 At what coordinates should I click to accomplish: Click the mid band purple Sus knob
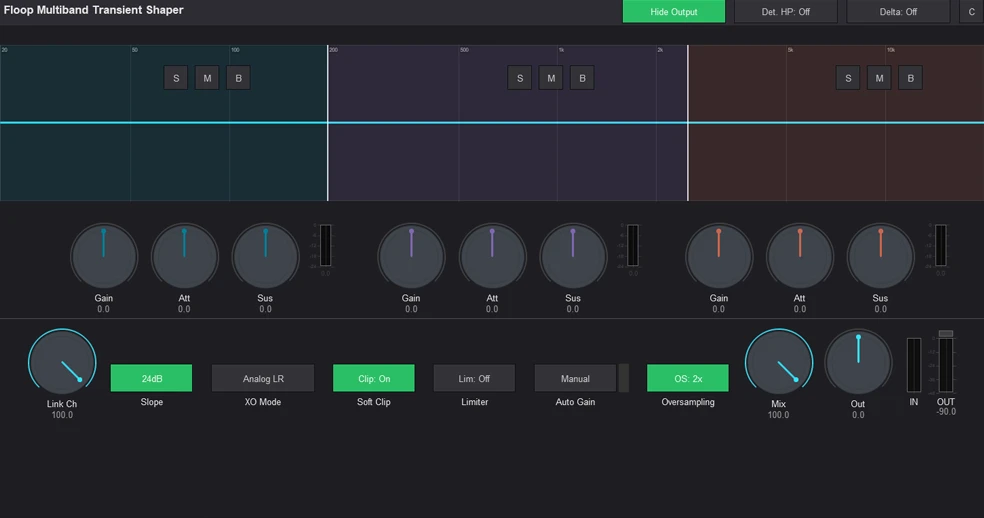[x=573, y=256]
